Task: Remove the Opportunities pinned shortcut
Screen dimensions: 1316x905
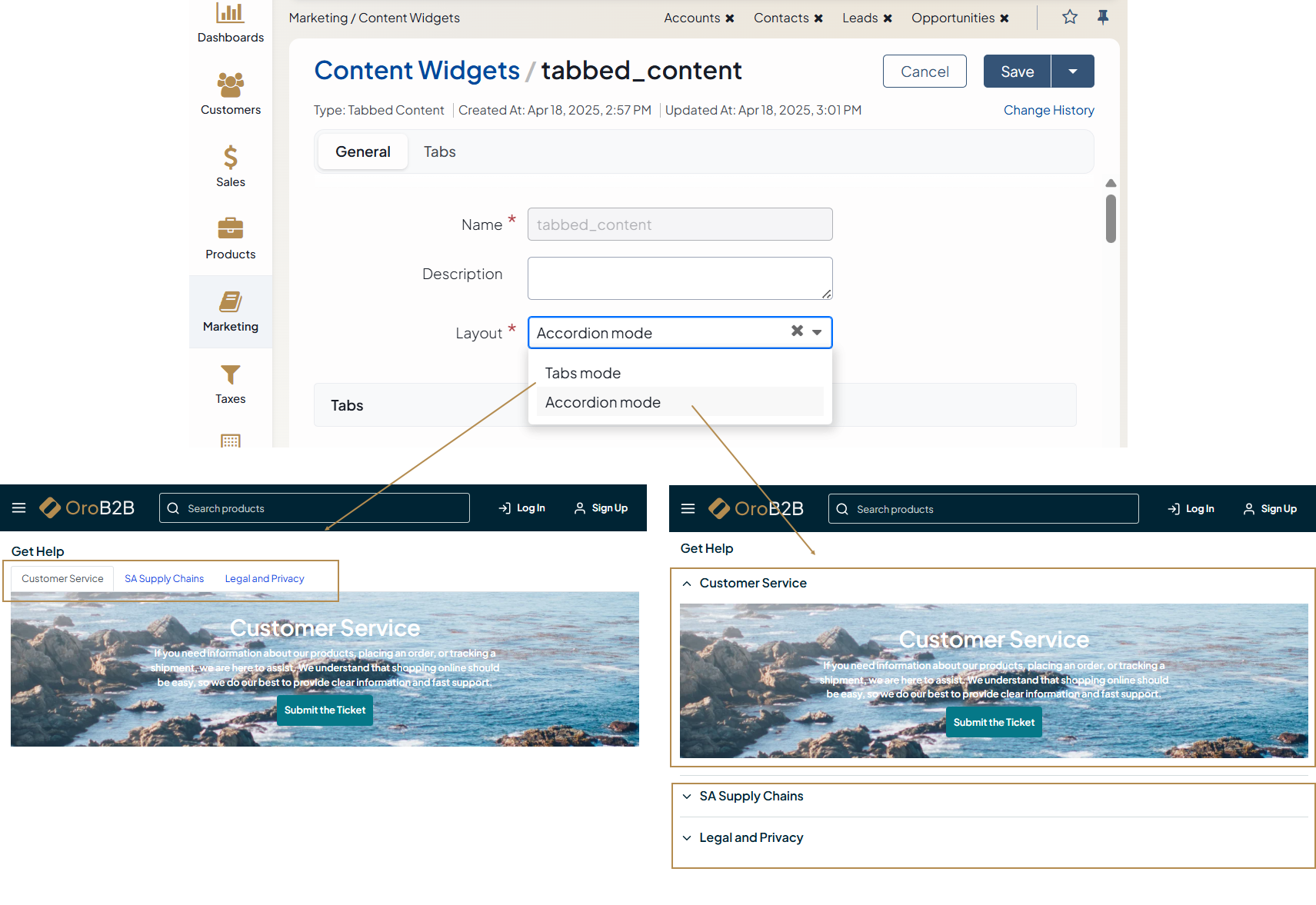Action: tap(1004, 18)
